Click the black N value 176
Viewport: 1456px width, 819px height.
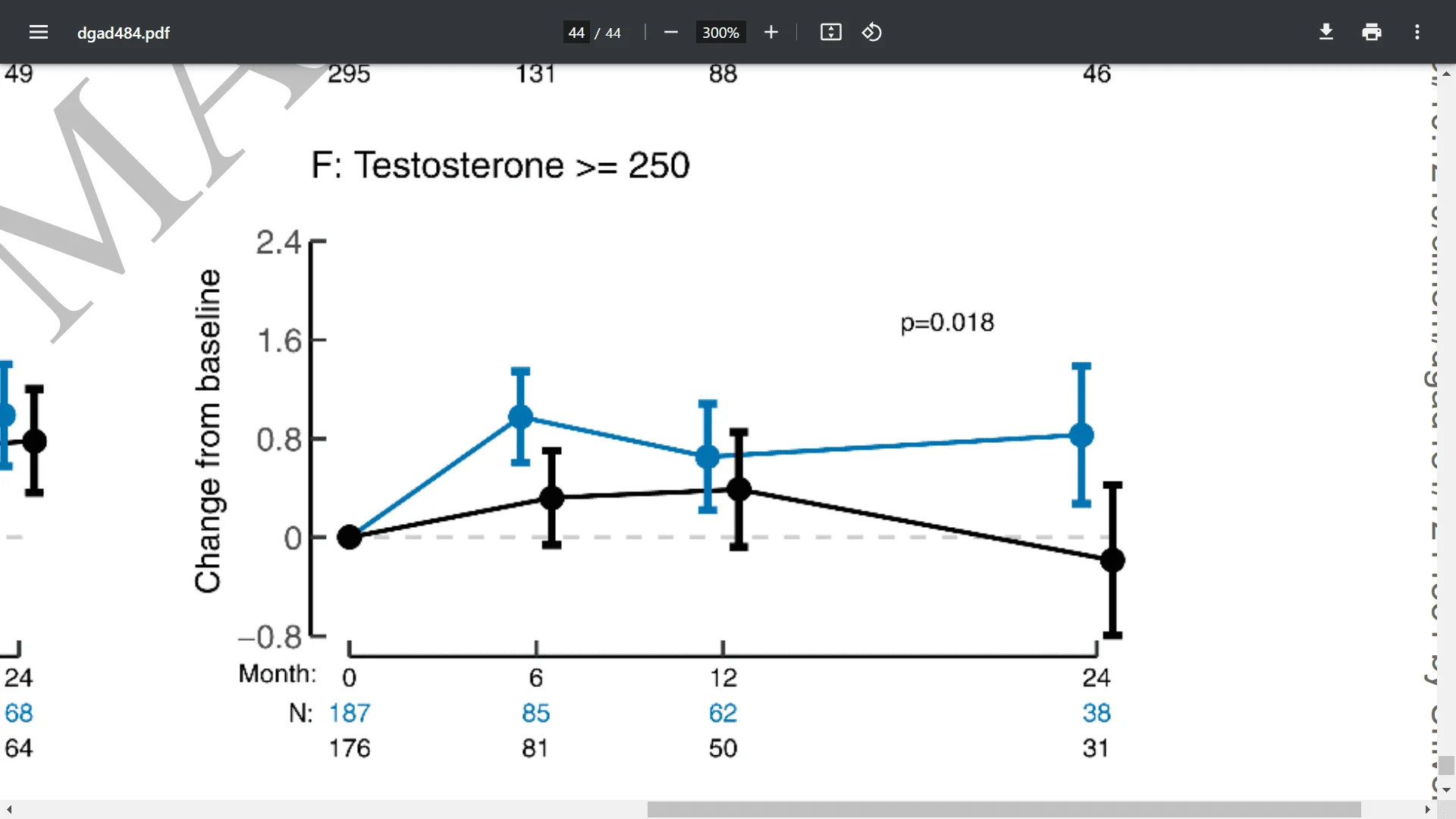(x=350, y=748)
